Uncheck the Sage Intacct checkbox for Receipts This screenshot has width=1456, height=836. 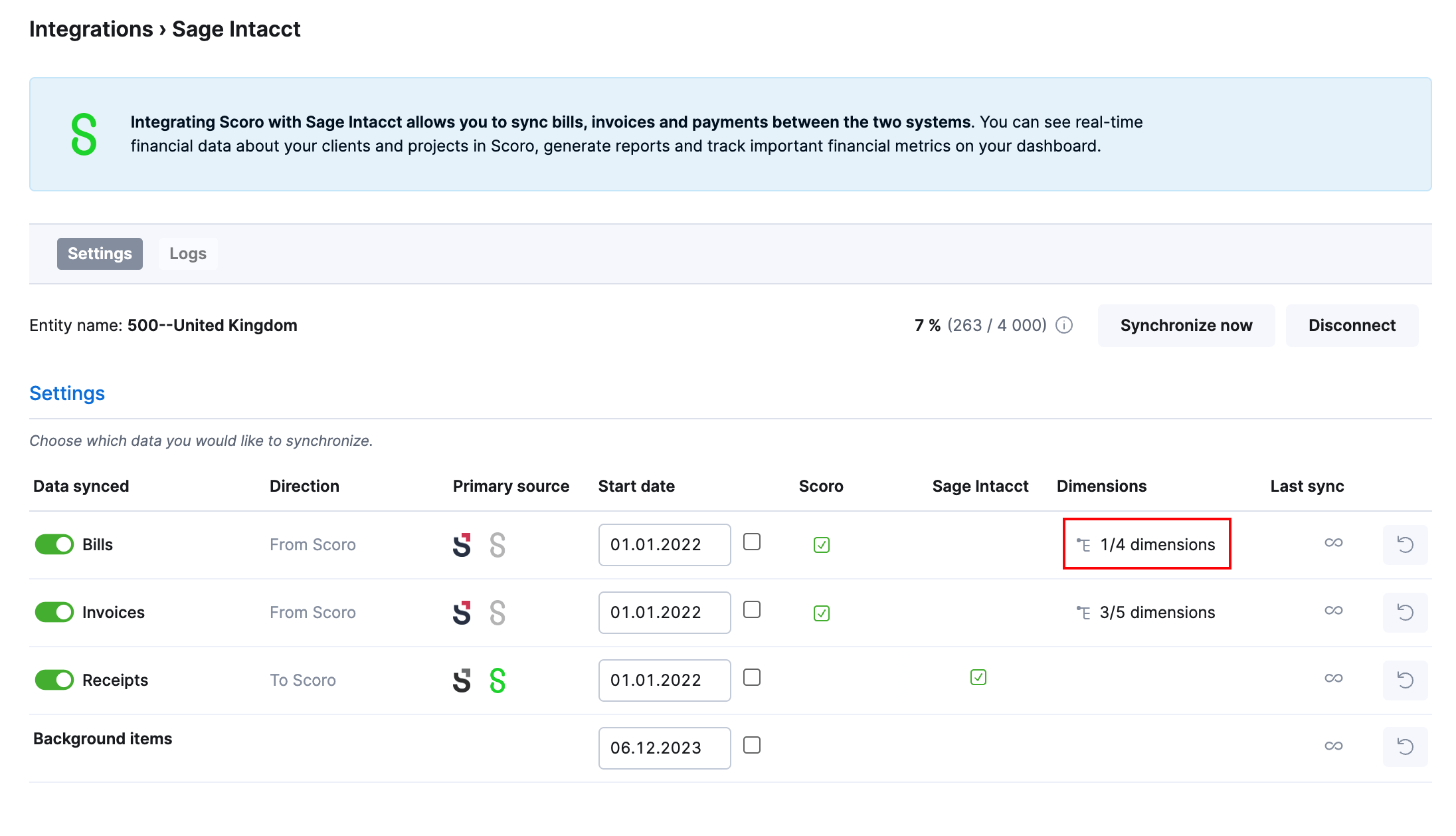click(x=978, y=677)
